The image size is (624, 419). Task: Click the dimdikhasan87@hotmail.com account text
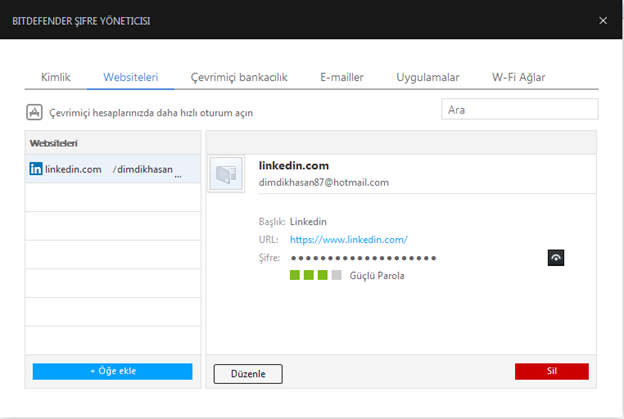[x=324, y=183]
